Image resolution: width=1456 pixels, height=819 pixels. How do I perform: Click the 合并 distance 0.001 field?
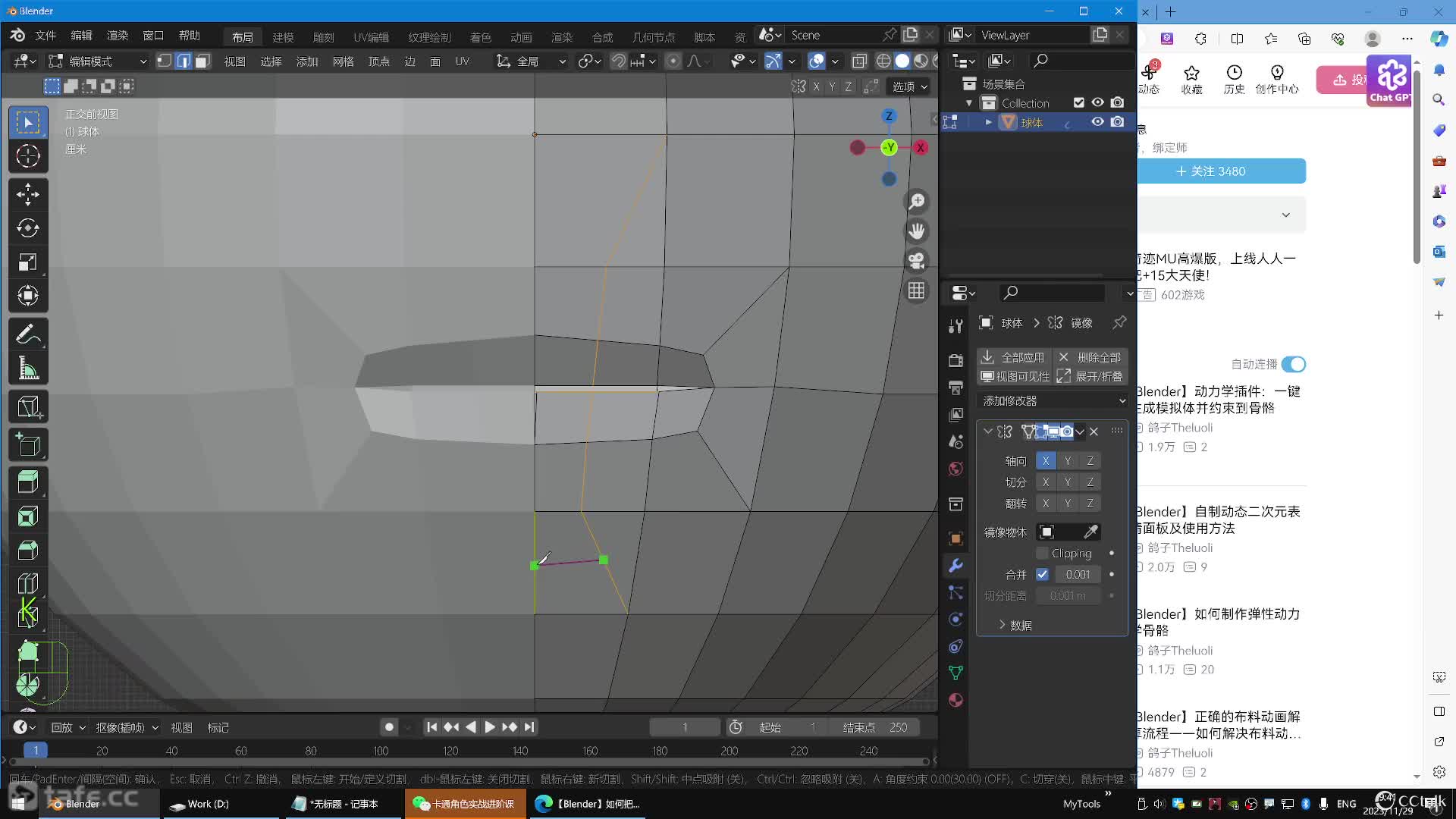tap(1077, 574)
